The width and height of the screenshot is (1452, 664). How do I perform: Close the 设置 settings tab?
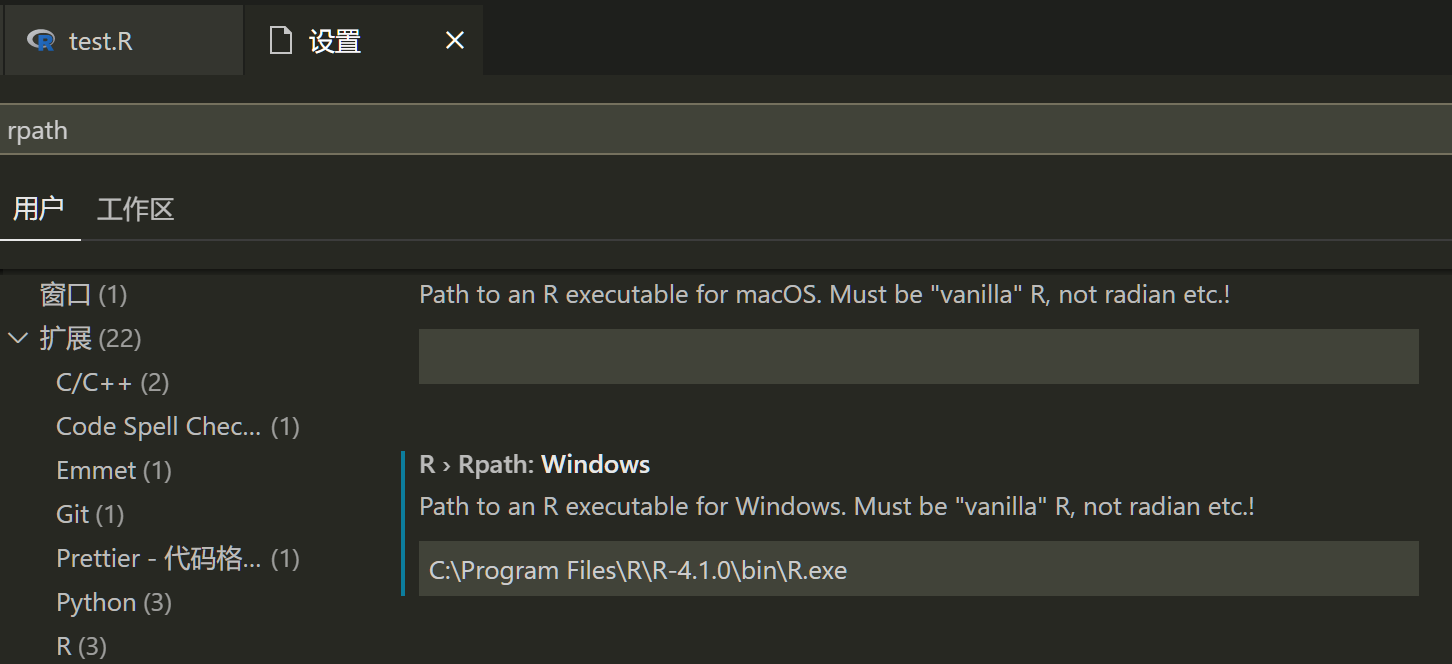click(455, 40)
